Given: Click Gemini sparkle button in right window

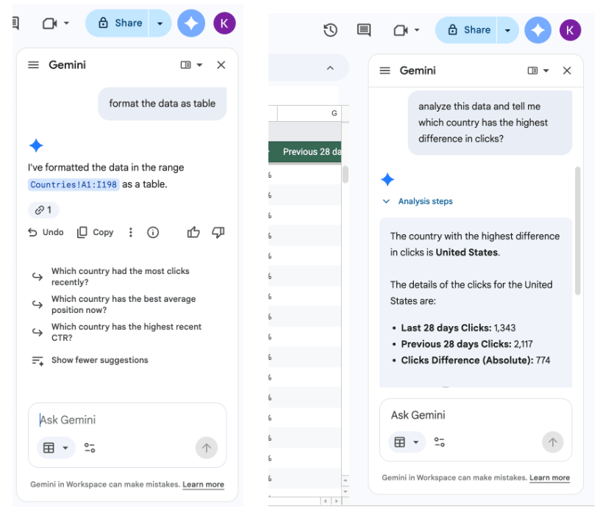Looking at the screenshot, I should pos(538,30).
